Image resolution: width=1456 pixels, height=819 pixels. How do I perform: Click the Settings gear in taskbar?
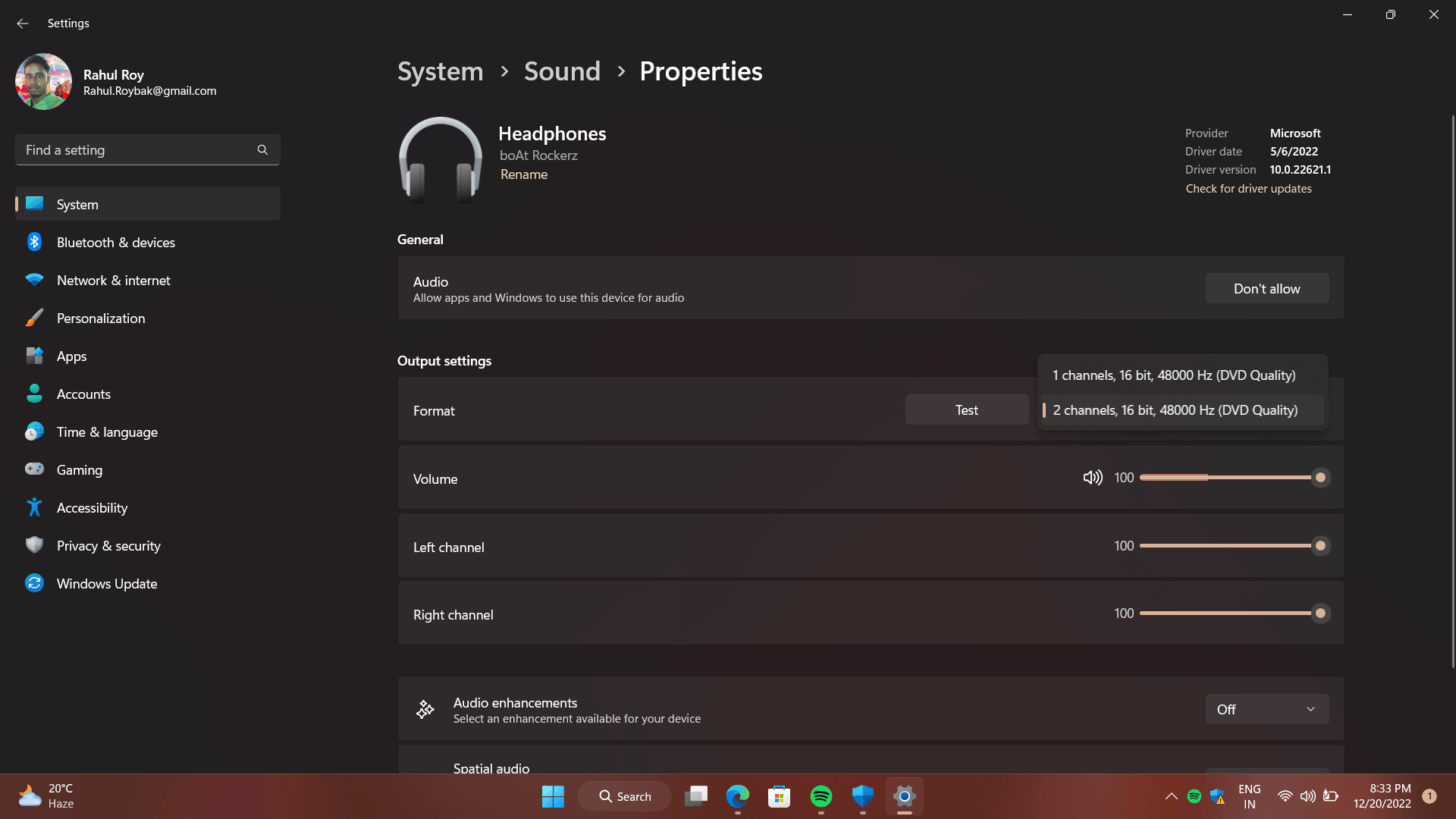[905, 796]
